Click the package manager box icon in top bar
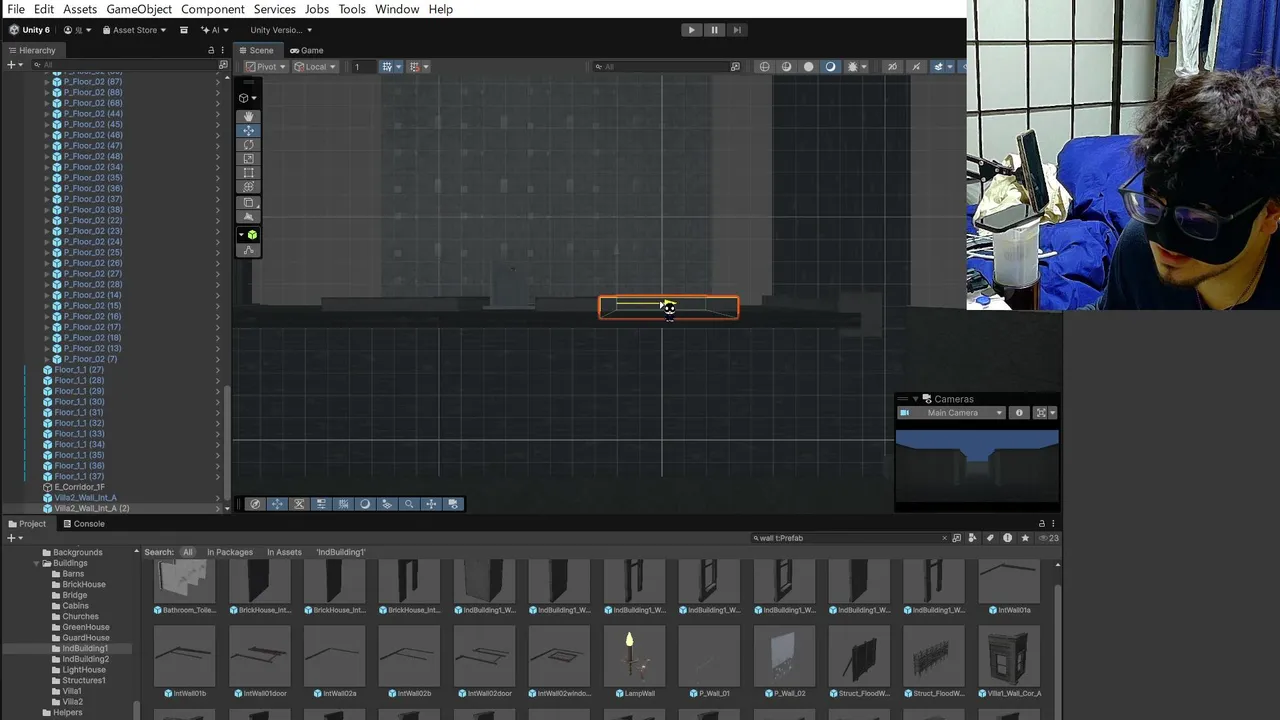 184,30
